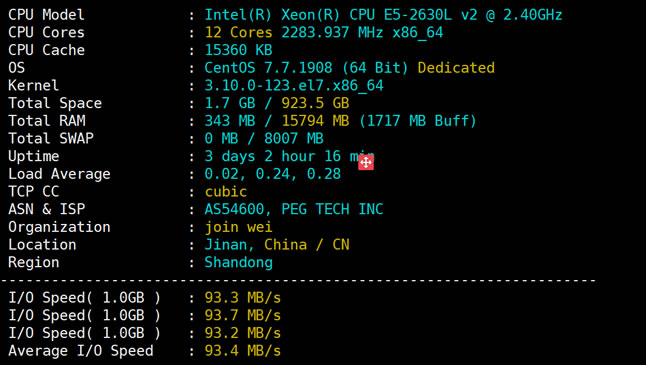
Task: Click the yellow 'Dedicated' label
Action: tap(456, 68)
